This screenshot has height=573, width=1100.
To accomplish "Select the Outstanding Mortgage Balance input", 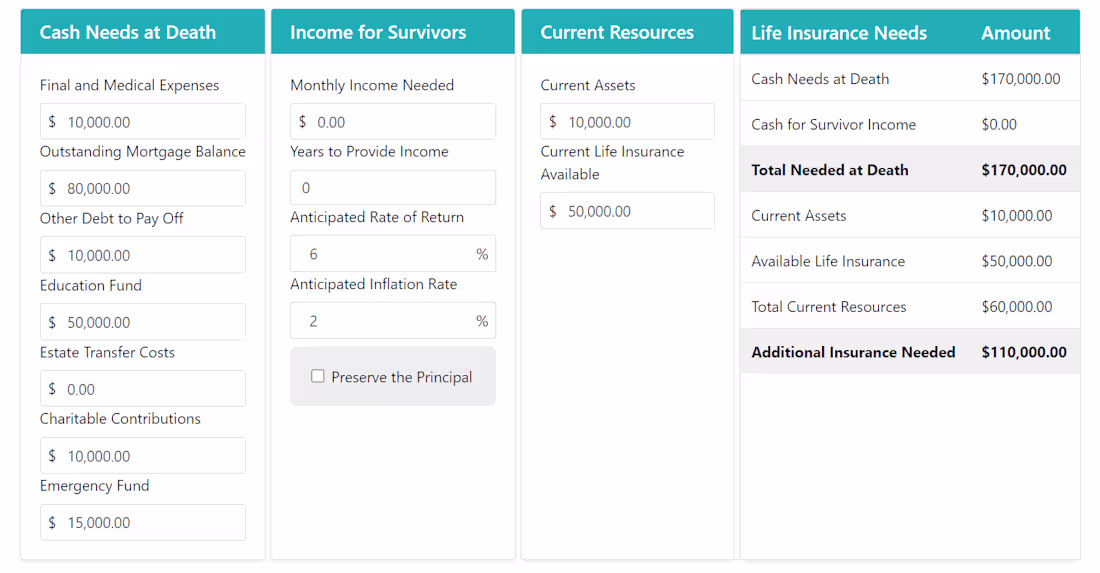I will click(142, 188).
